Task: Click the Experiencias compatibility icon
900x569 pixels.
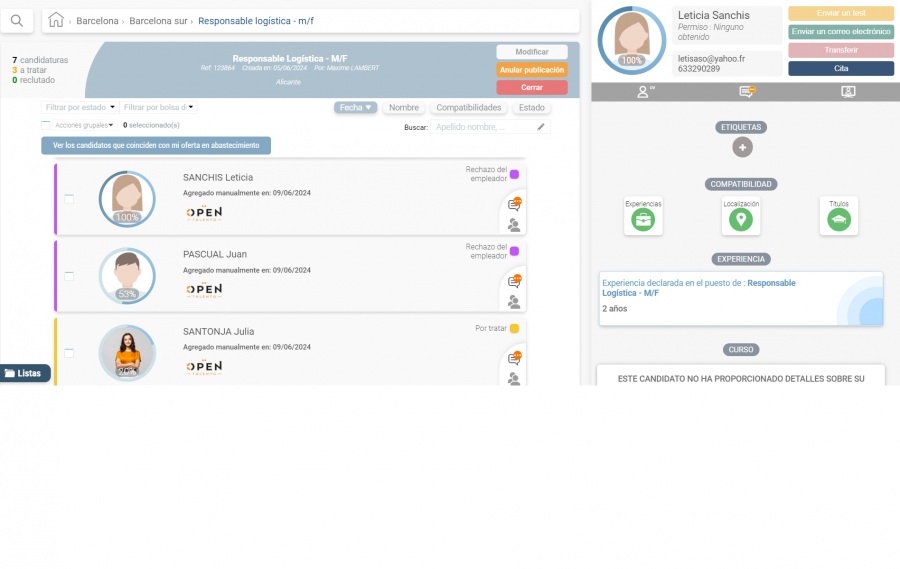Action: click(x=643, y=219)
